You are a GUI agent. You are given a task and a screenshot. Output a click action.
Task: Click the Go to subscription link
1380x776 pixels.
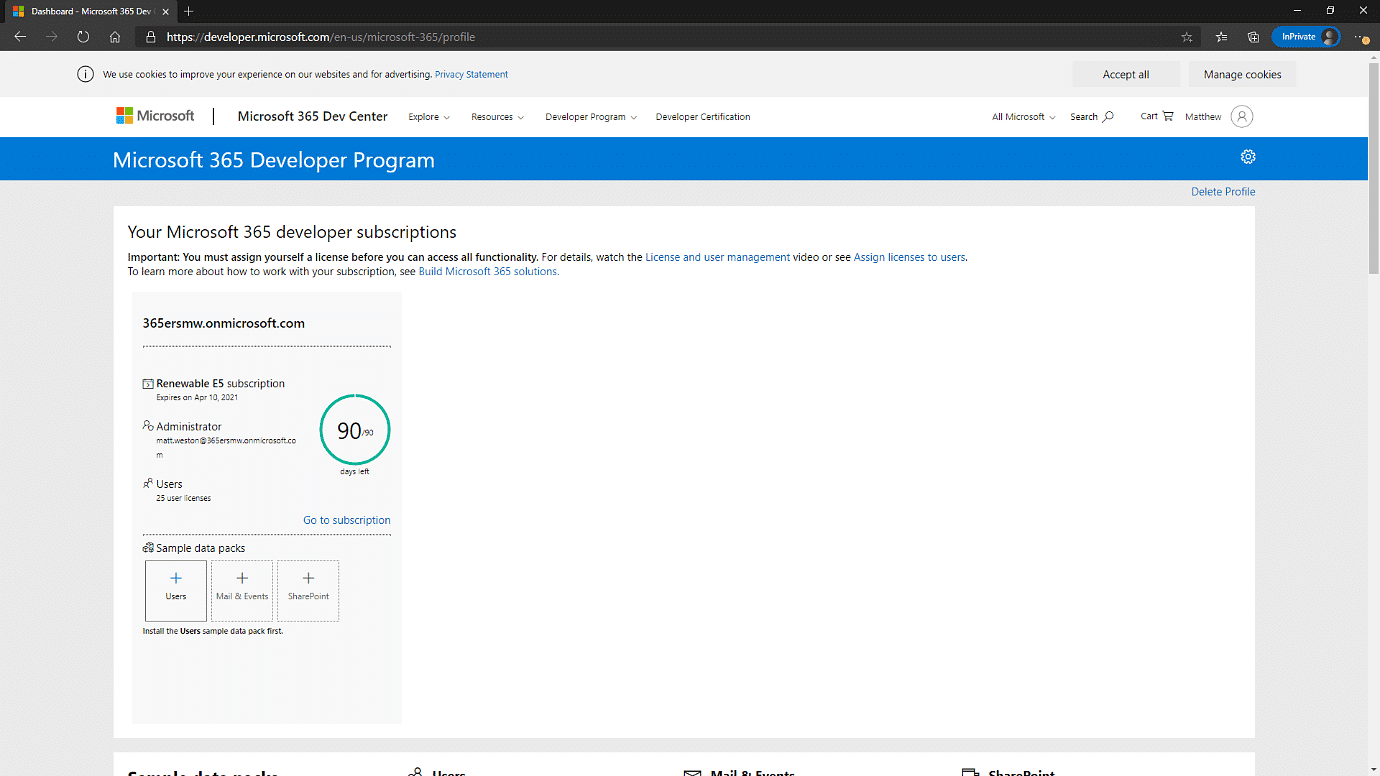coord(346,520)
